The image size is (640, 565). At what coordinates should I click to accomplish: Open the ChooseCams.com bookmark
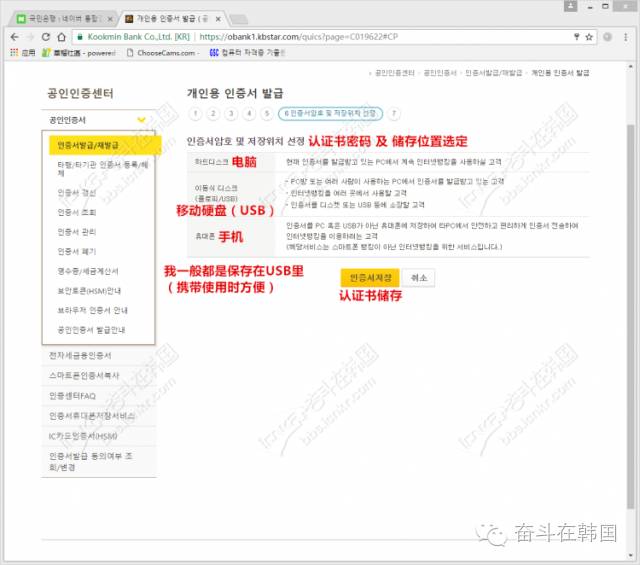point(162,53)
